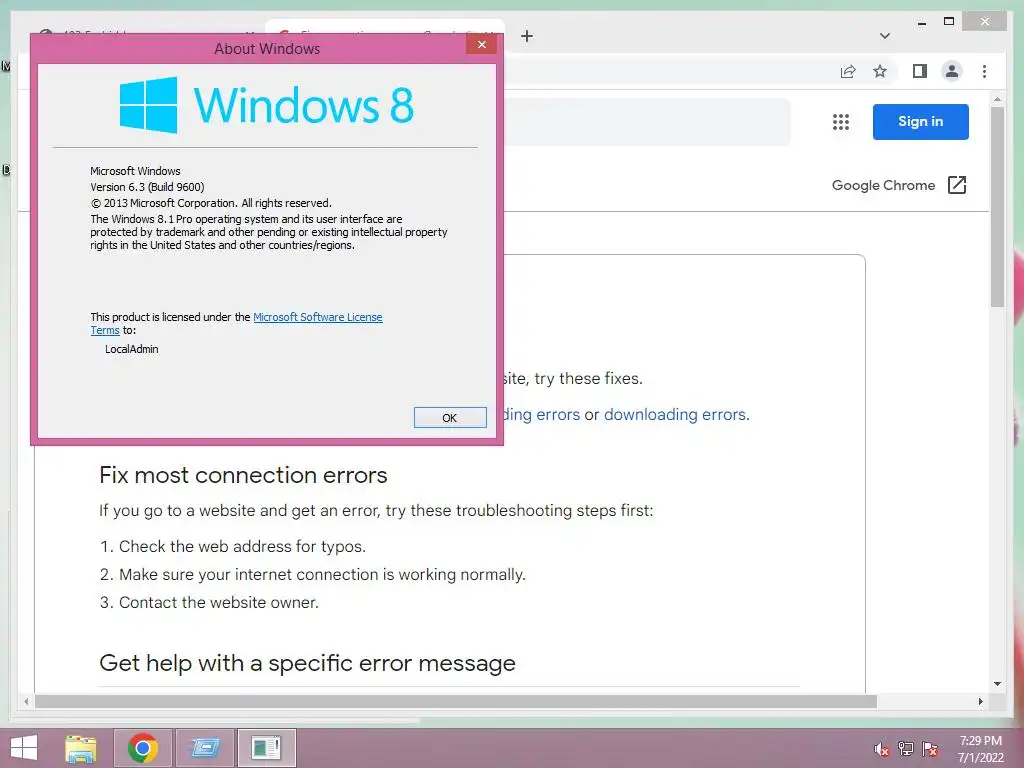Launch File Explorer from the taskbar
The image size is (1024, 768).
click(81, 748)
